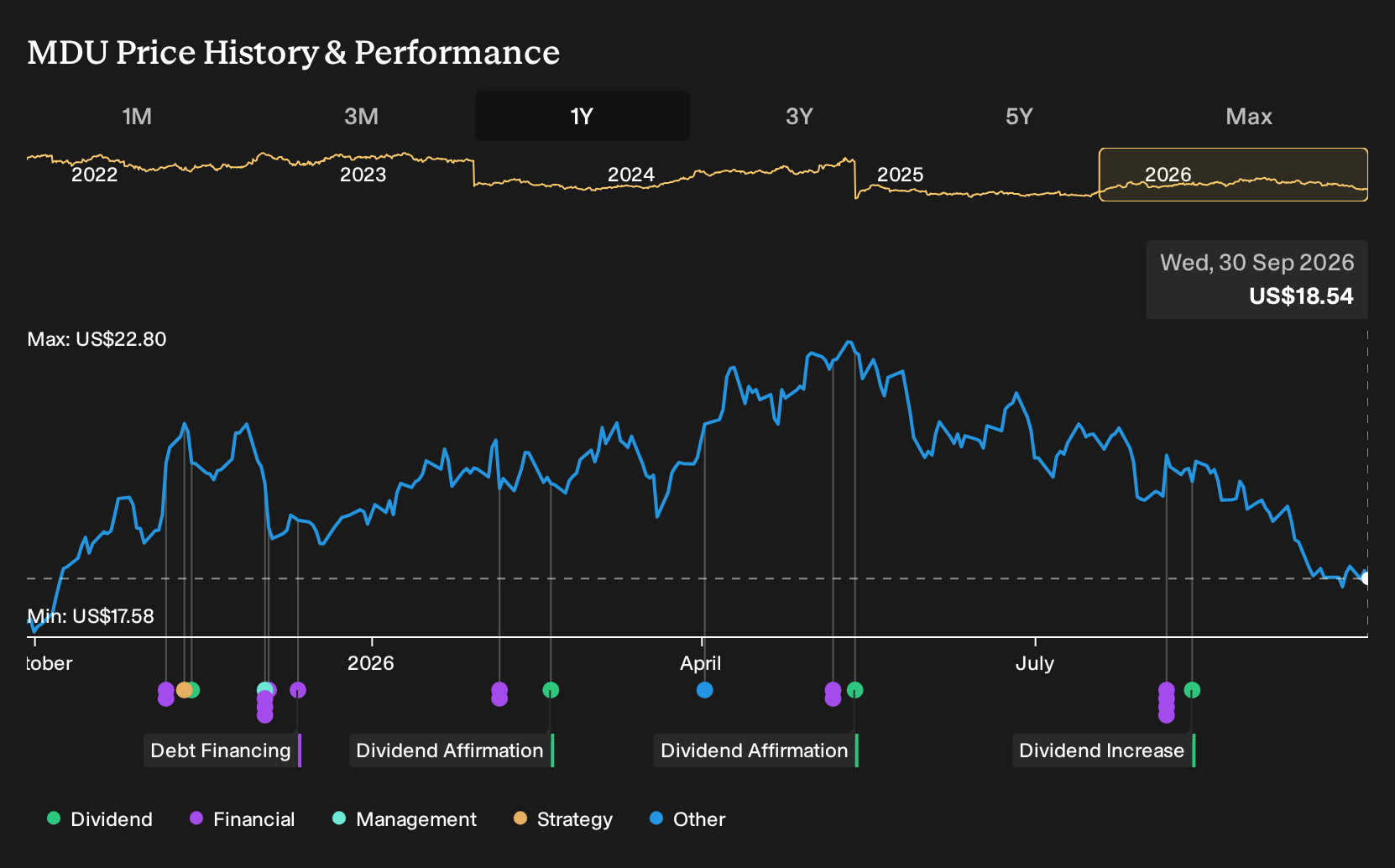This screenshot has width=1395, height=868.
Task: Click the highlighted 2026 range selector window
Action: tap(1234, 175)
